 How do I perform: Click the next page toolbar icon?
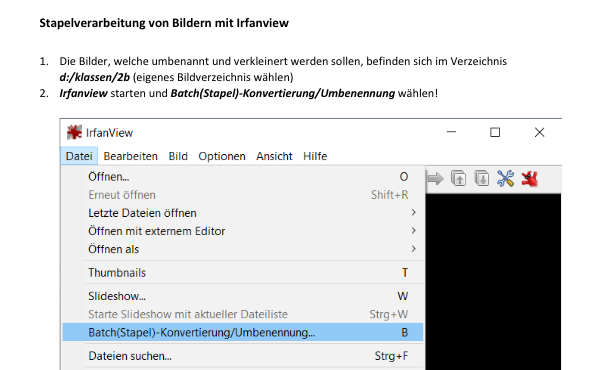tap(482, 178)
